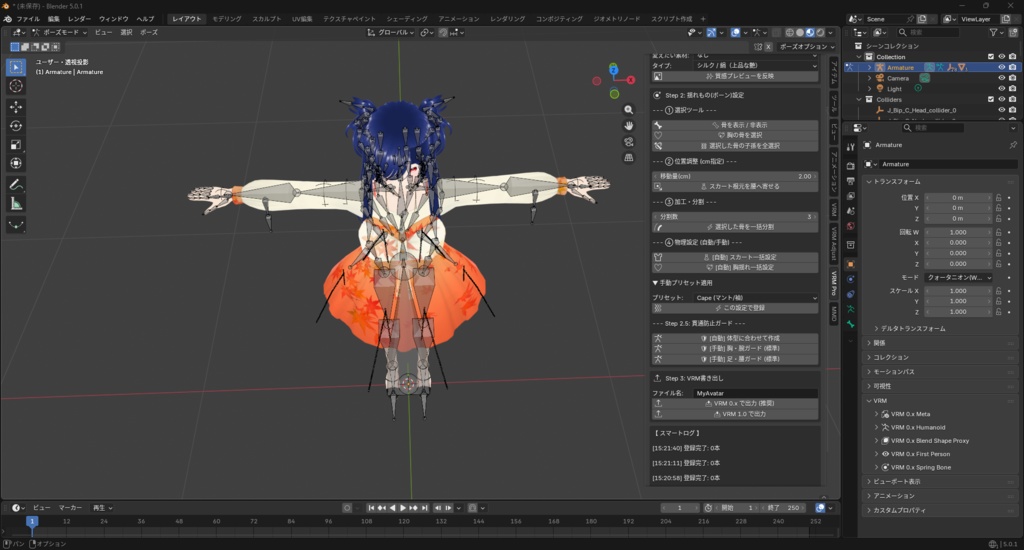Open the Cape preset dropdown
This screenshot has height=550, width=1024.
[756, 298]
